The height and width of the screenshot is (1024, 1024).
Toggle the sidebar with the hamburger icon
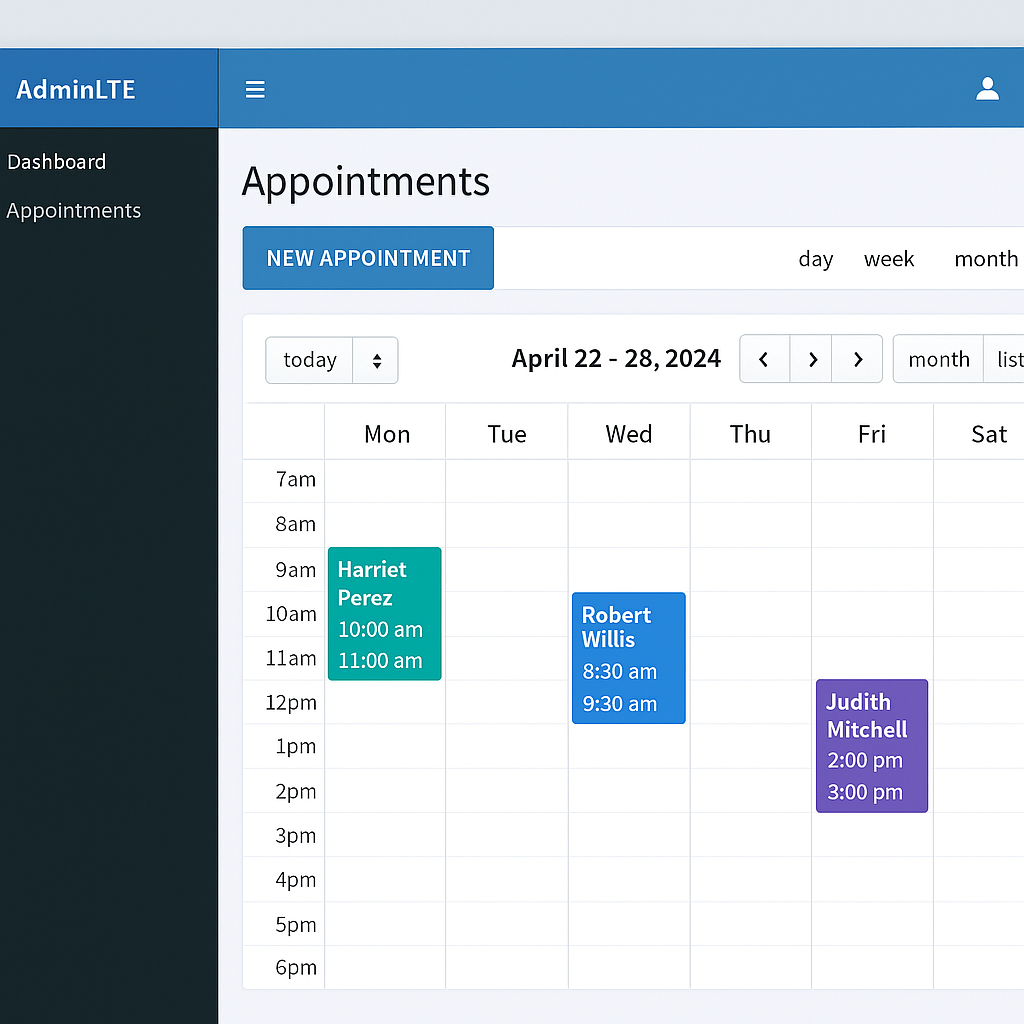tap(255, 90)
